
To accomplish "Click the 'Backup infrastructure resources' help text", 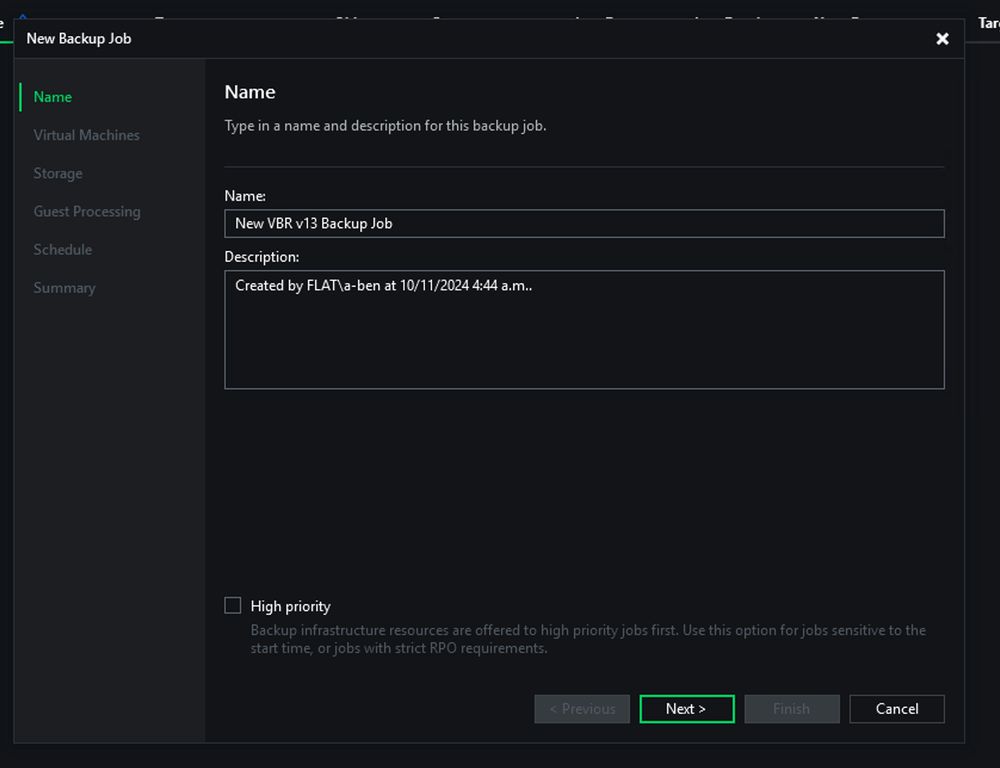I will tap(588, 639).
